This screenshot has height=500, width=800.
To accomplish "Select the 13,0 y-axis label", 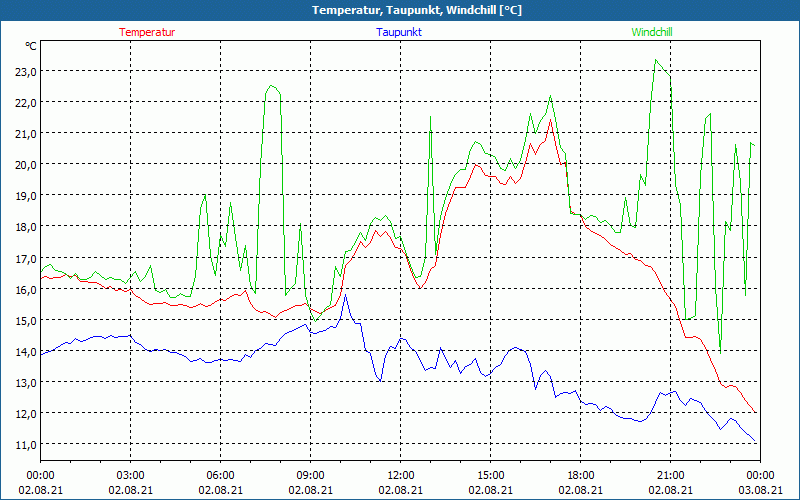I will 24,383.
